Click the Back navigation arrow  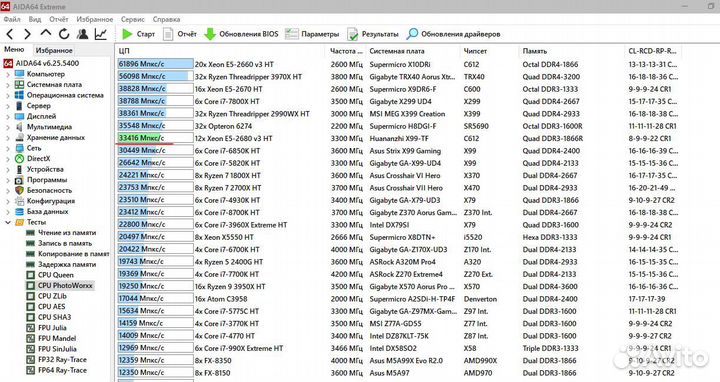(10, 34)
